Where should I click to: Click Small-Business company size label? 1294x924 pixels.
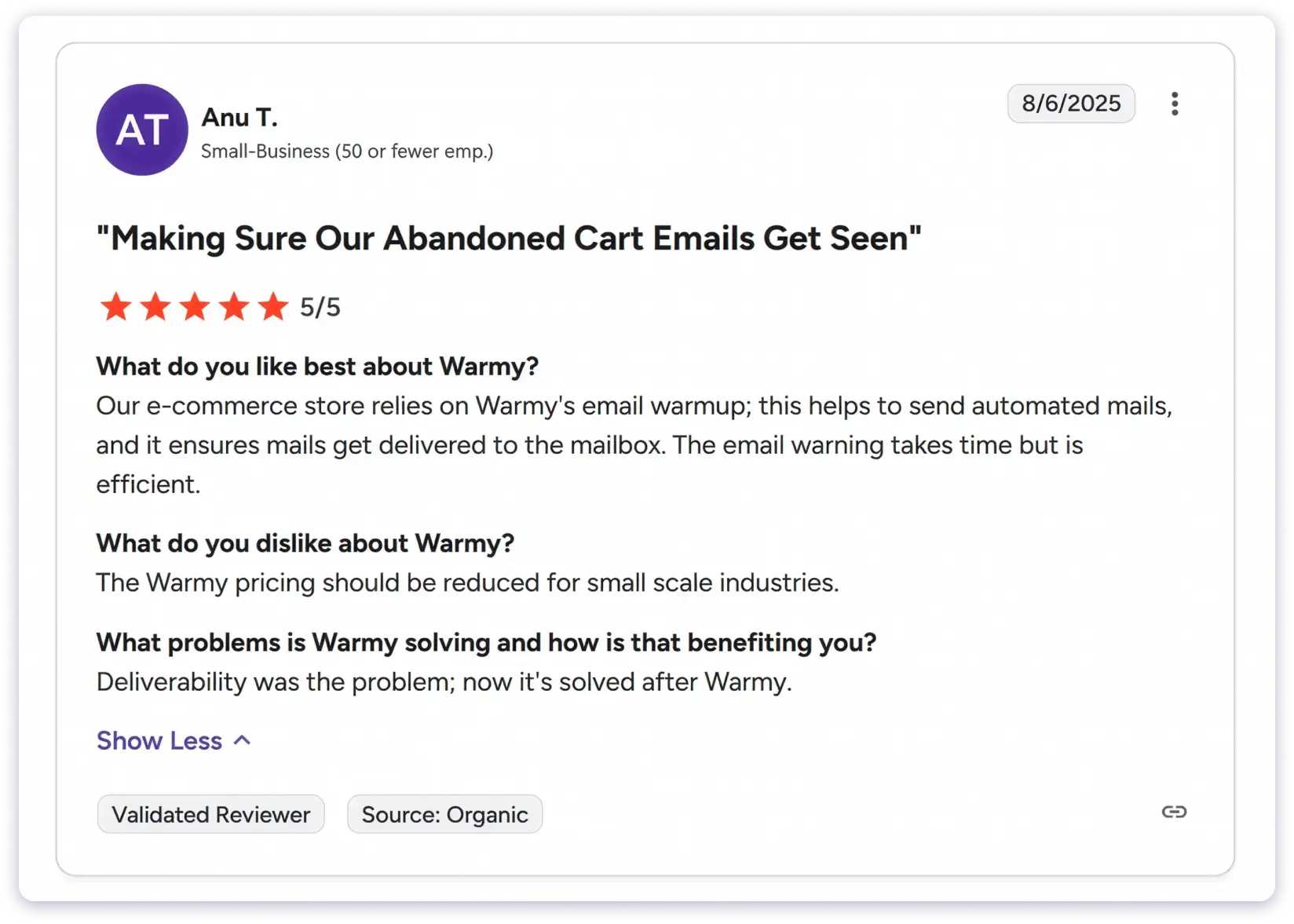346,151
